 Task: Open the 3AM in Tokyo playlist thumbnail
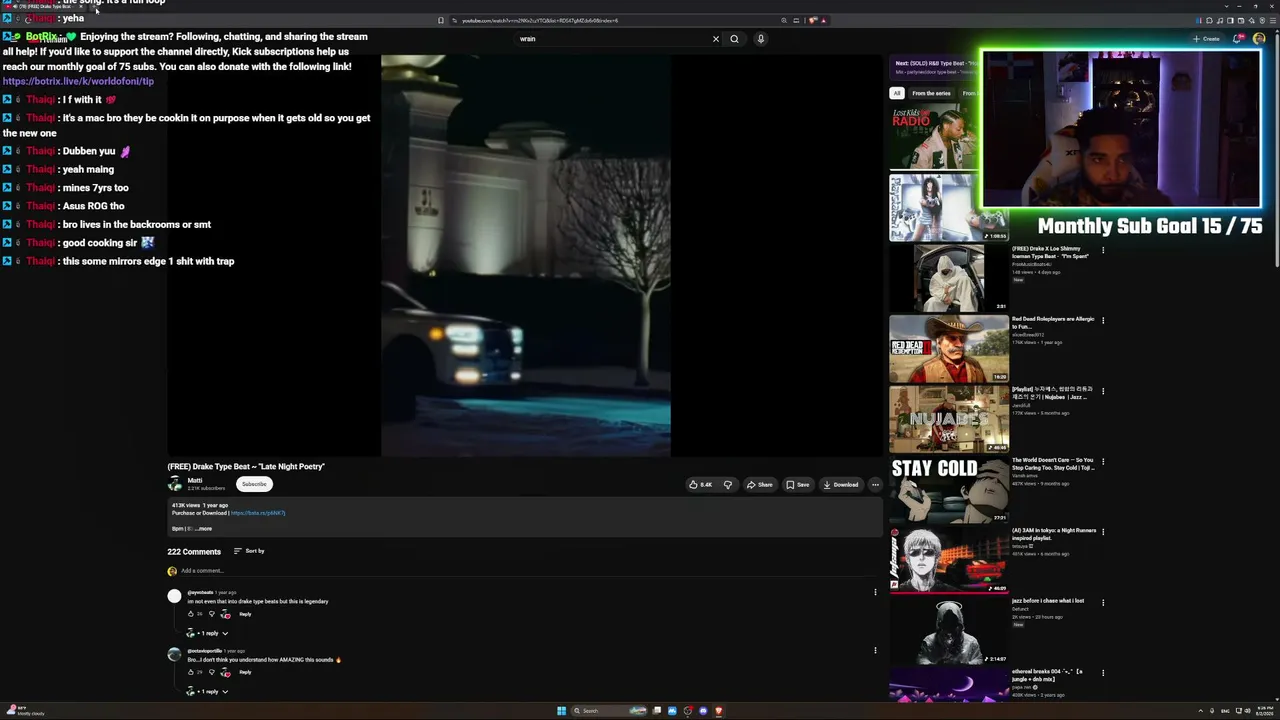tap(949, 561)
